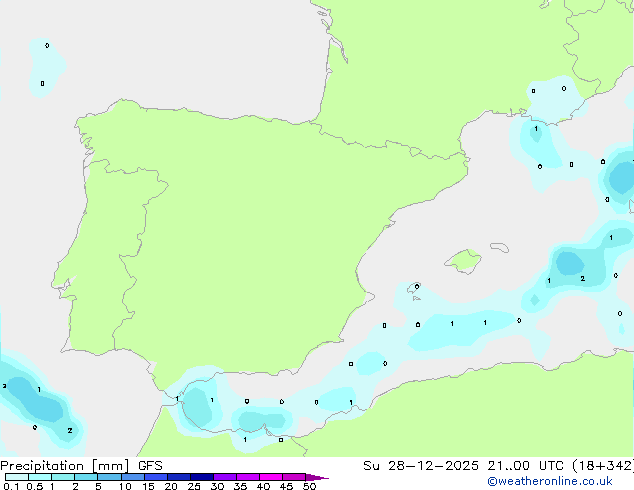Image resolution: width=634 pixels, height=490 pixels.
Task: Select the 5–10 mm legend color swatch
Action: click(x=109, y=477)
